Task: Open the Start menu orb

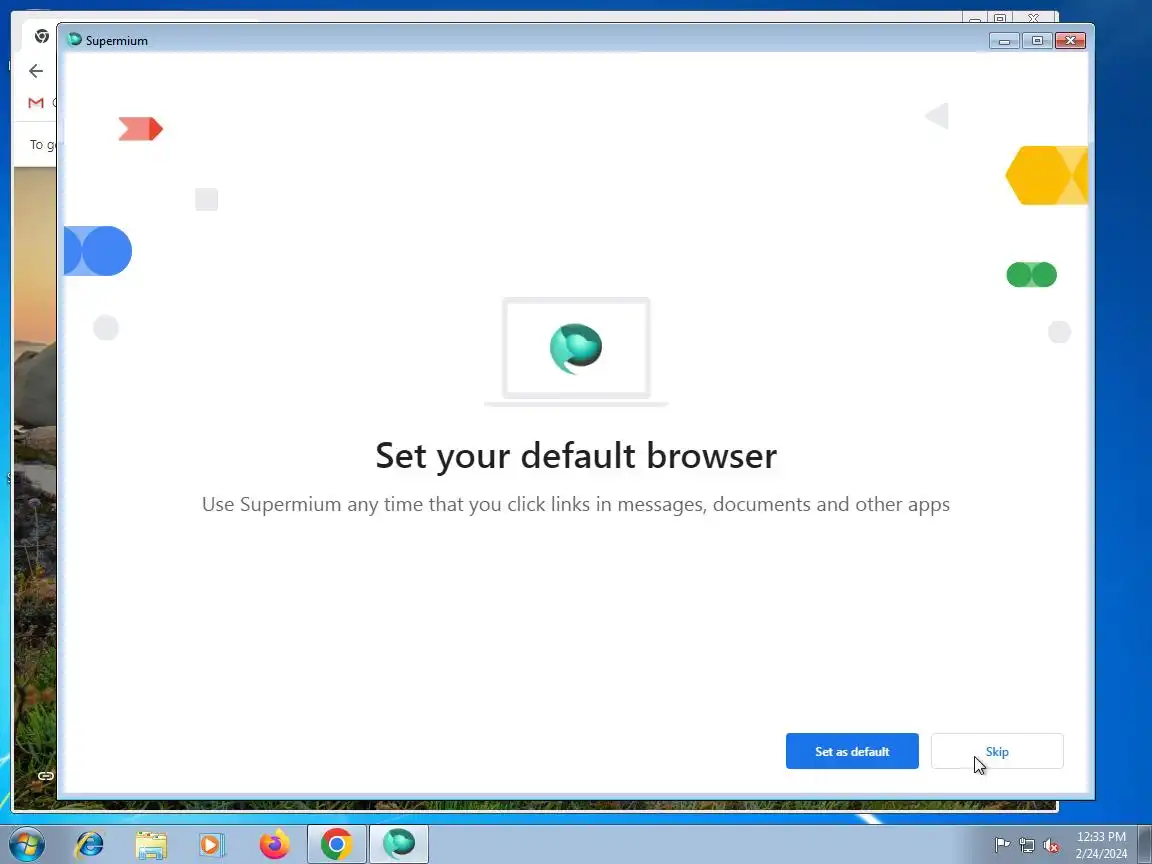Action: tap(26, 844)
